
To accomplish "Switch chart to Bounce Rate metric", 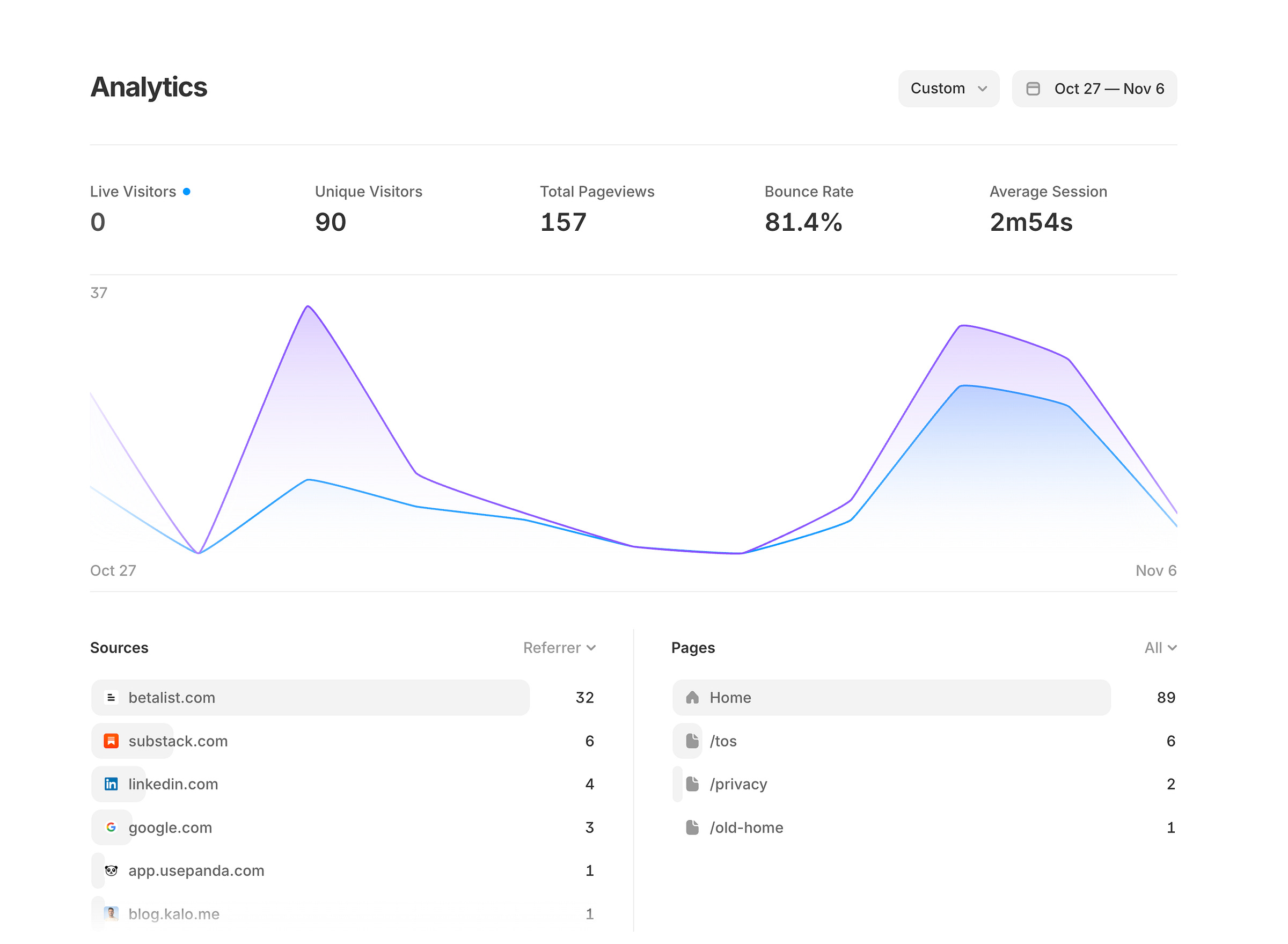I will click(x=808, y=209).
